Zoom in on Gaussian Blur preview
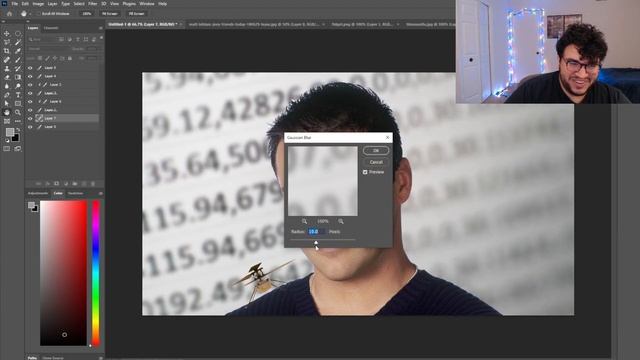This screenshot has height=360, width=640. pyautogui.click(x=341, y=221)
